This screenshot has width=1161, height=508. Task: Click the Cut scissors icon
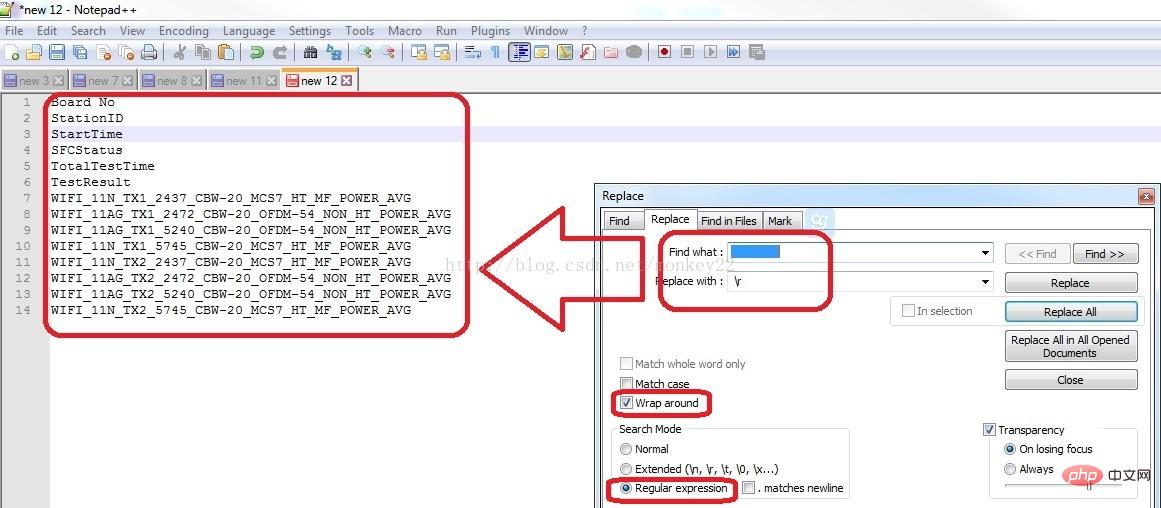click(179, 53)
